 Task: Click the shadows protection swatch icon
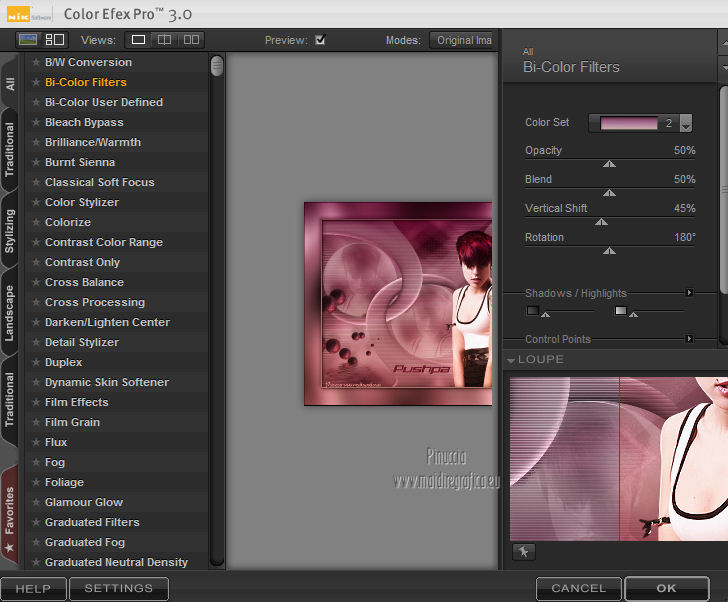533,311
